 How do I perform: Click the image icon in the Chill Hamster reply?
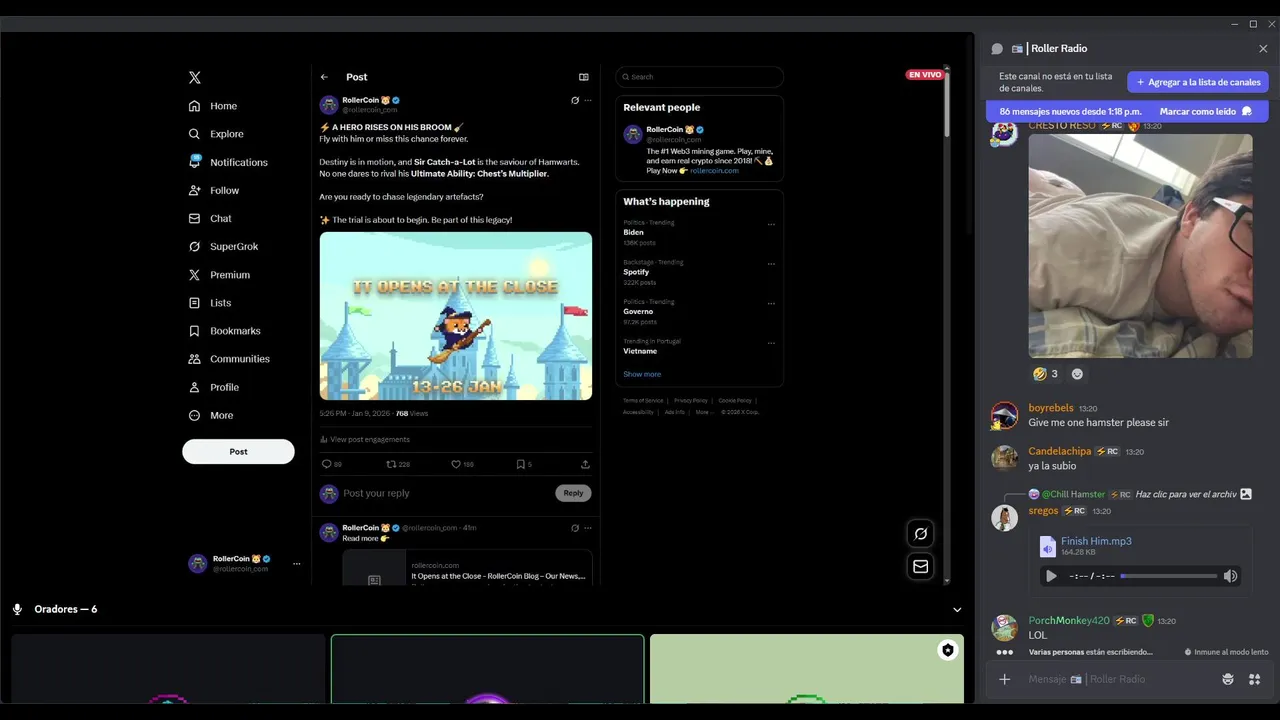[1246, 494]
